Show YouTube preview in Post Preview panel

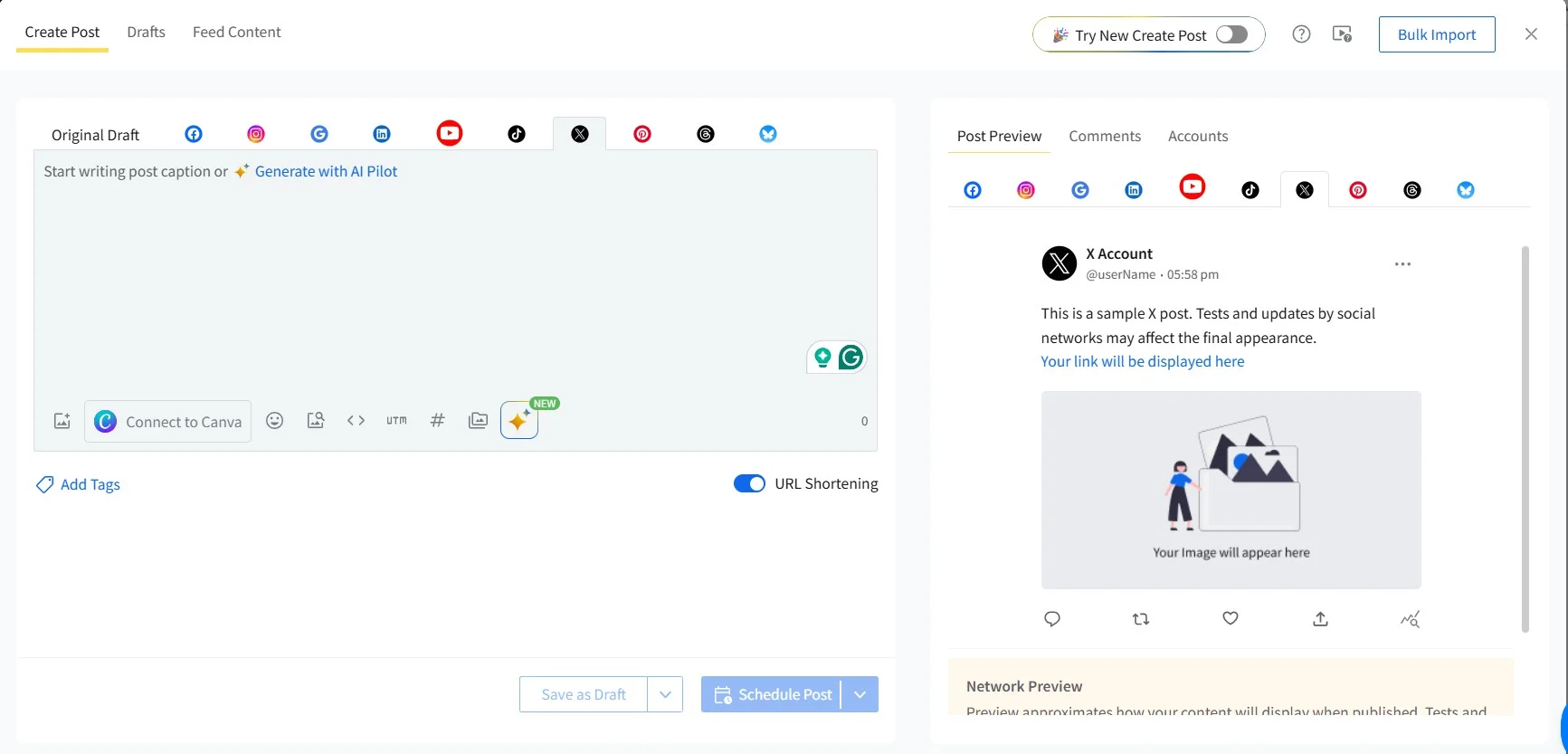click(x=1193, y=187)
